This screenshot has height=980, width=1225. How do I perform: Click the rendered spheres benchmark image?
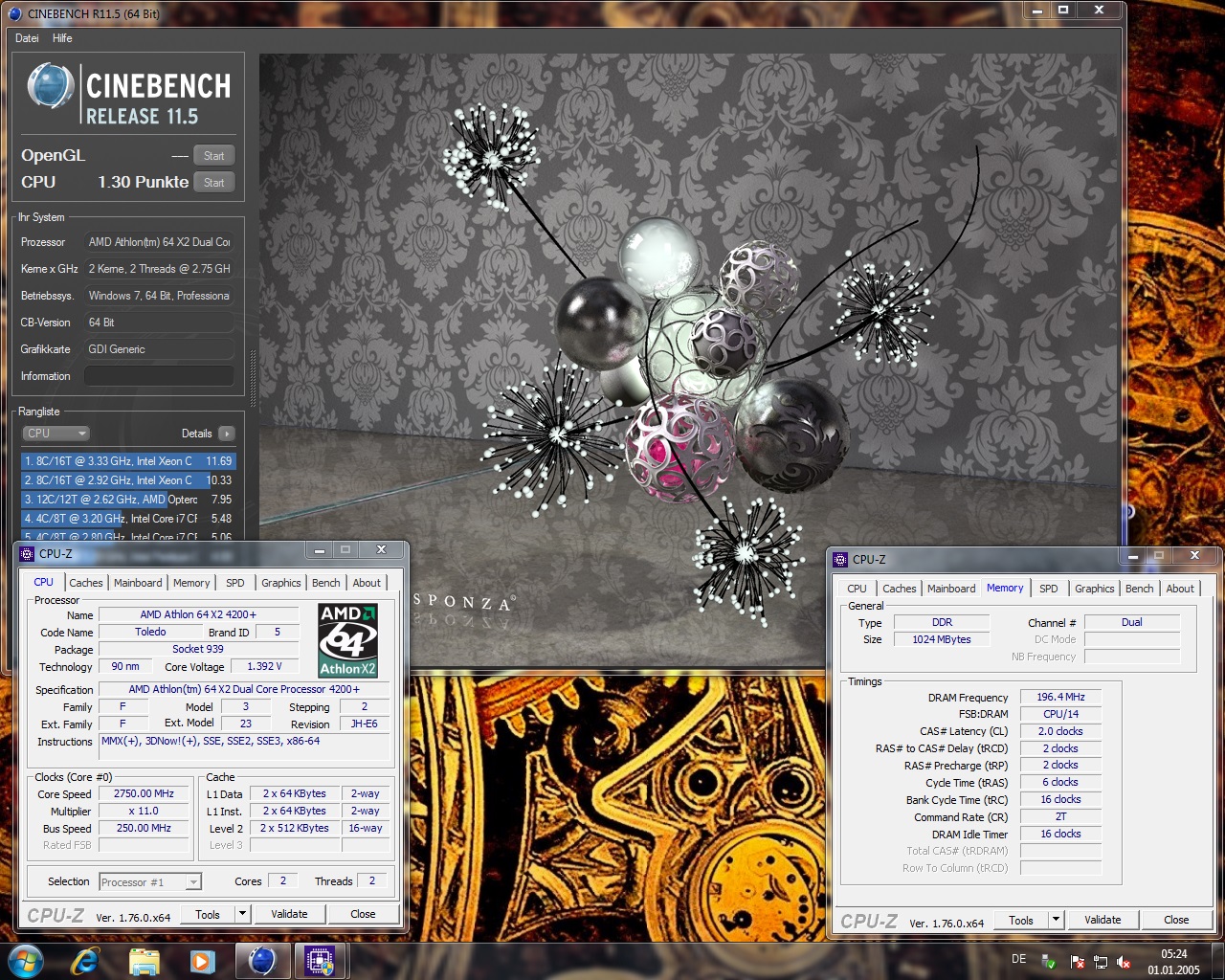688,360
